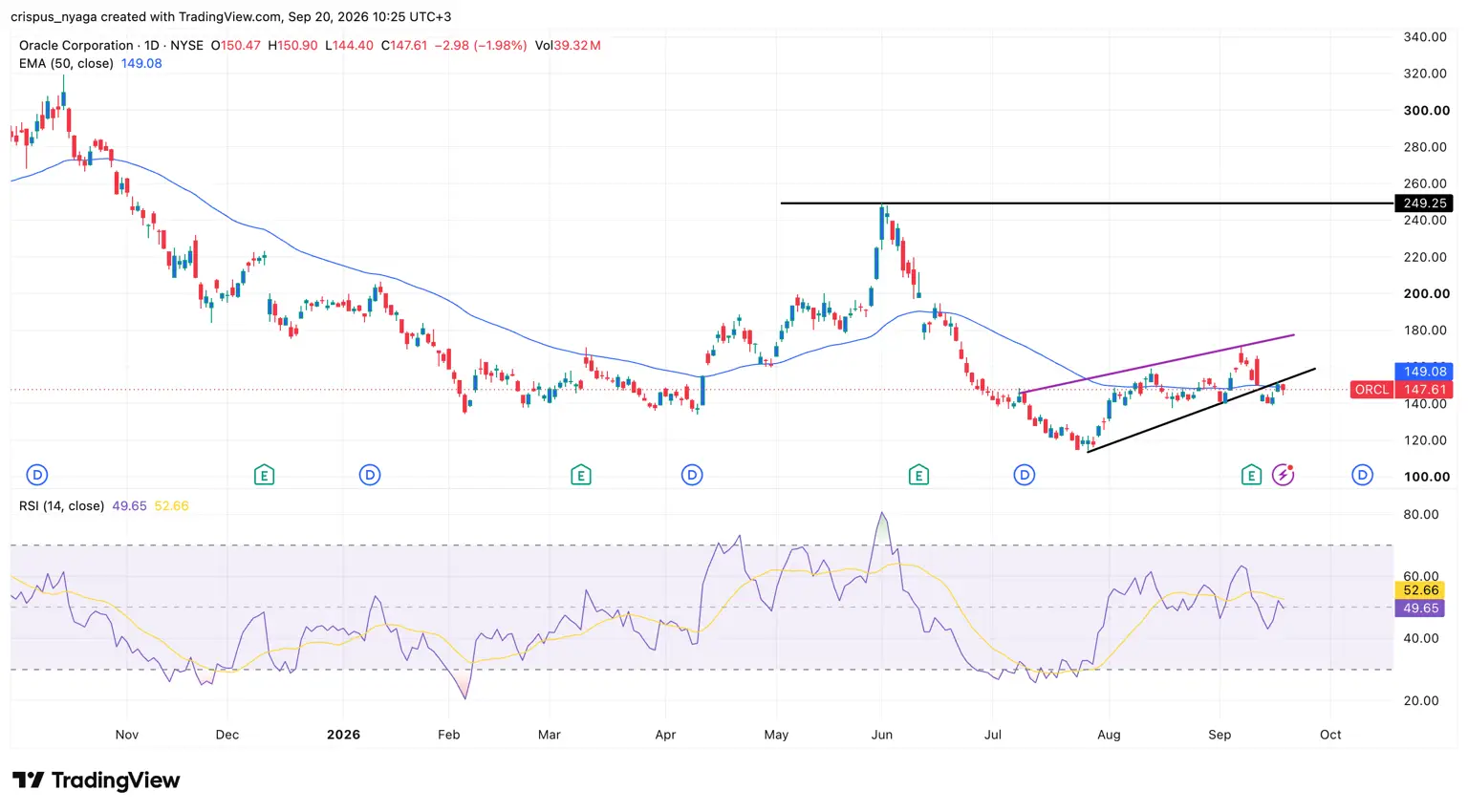The width and height of the screenshot is (1468, 812).
Task: Click the 180.00 price axis label
Action: tap(1425, 331)
